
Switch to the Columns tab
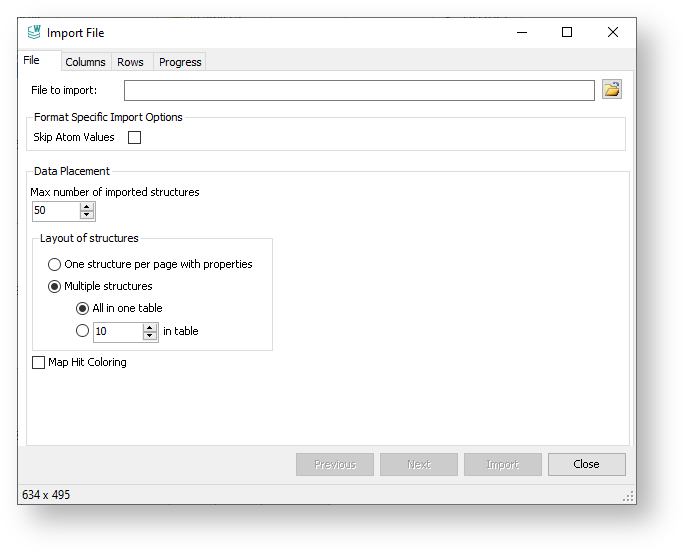pos(85,62)
